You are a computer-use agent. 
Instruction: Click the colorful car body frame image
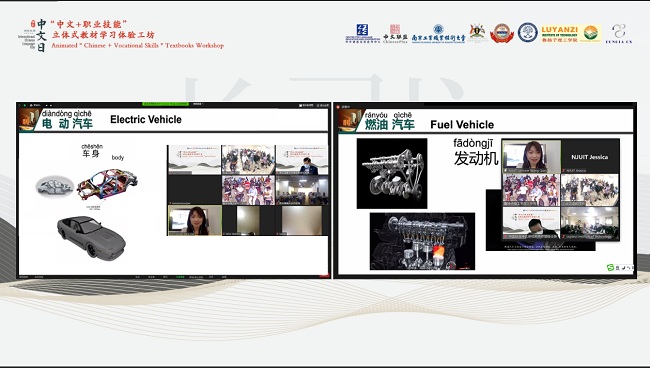[107, 184]
